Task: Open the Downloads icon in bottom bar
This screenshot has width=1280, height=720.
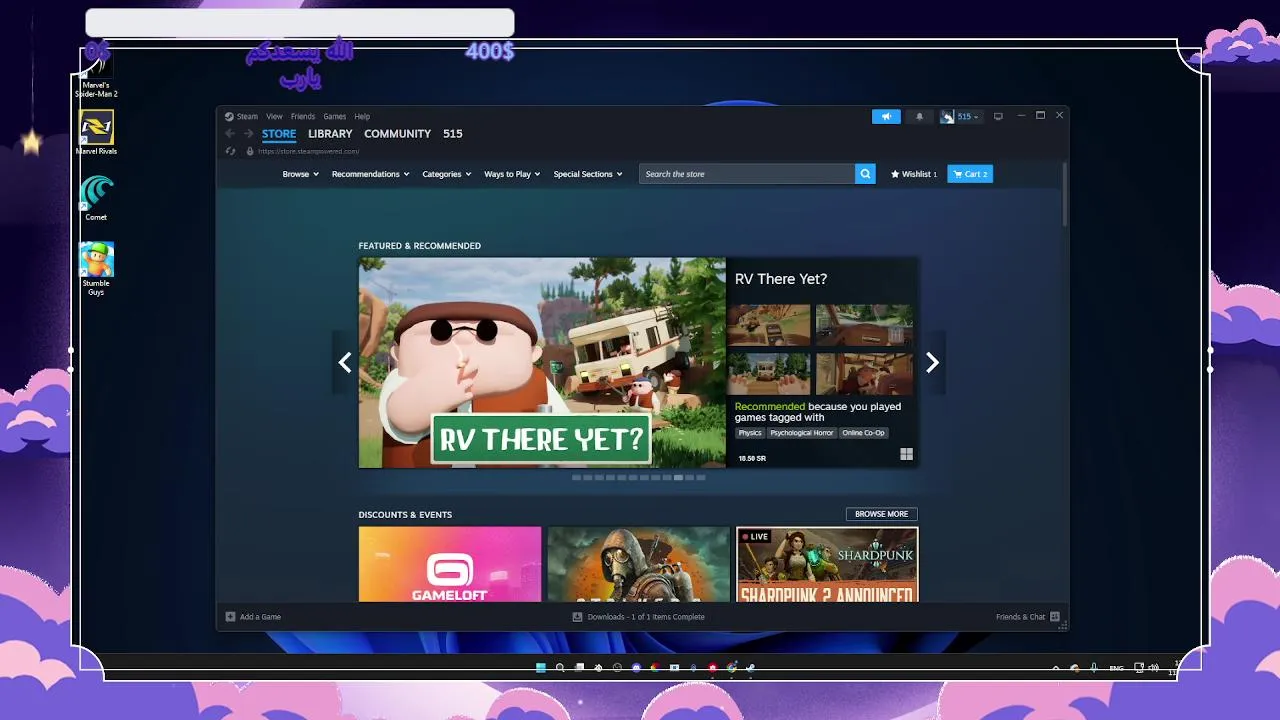Action: [577, 617]
